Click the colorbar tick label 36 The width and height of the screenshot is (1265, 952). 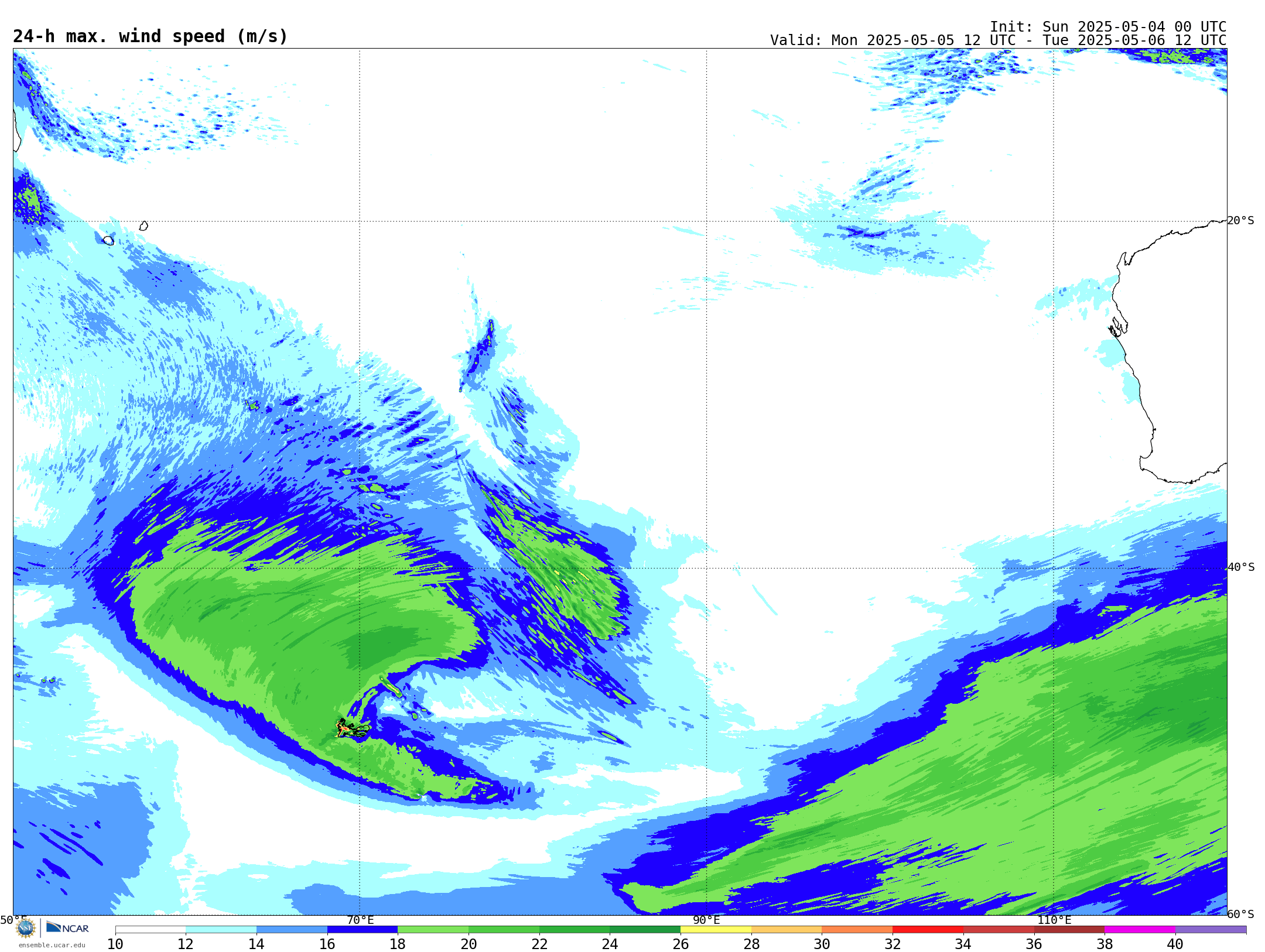click(x=1034, y=944)
